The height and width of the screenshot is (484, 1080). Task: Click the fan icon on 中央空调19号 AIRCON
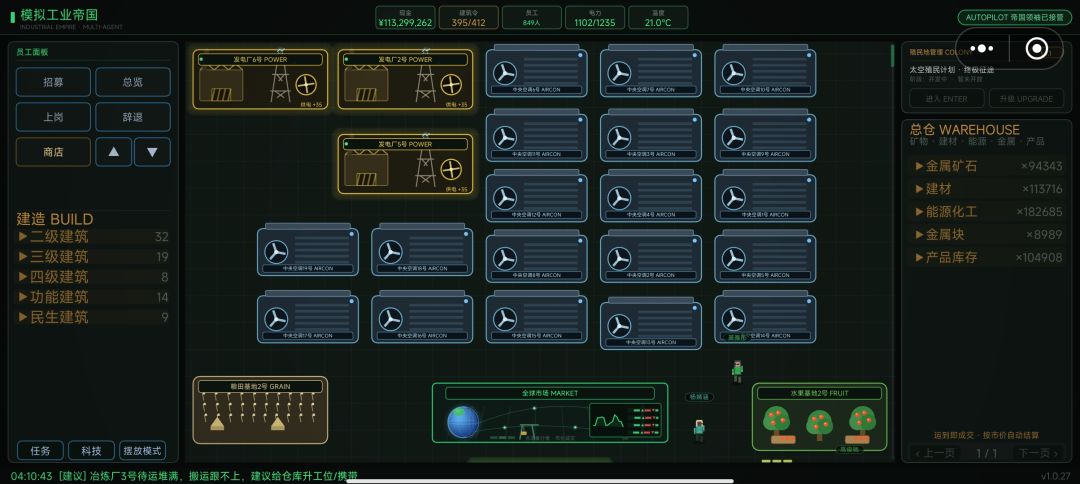pyautogui.click(x=276, y=252)
